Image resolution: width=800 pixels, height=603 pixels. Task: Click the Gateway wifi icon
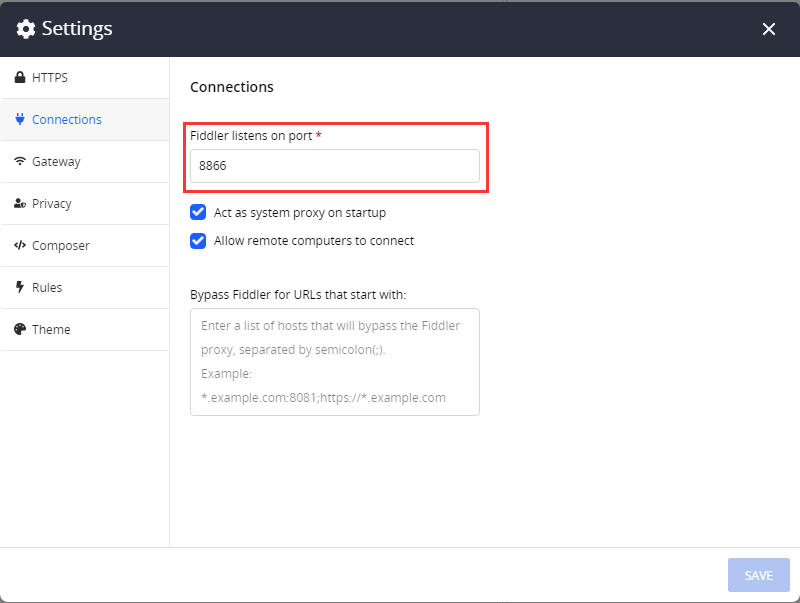coord(20,161)
